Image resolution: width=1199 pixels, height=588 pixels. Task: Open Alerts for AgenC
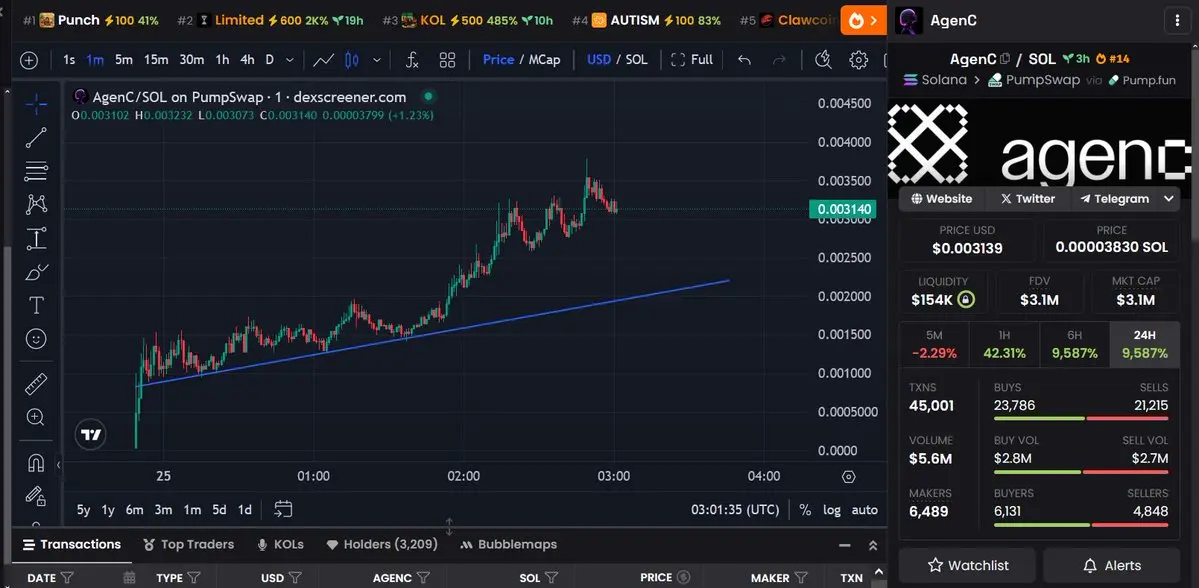tap(1112, 566)
